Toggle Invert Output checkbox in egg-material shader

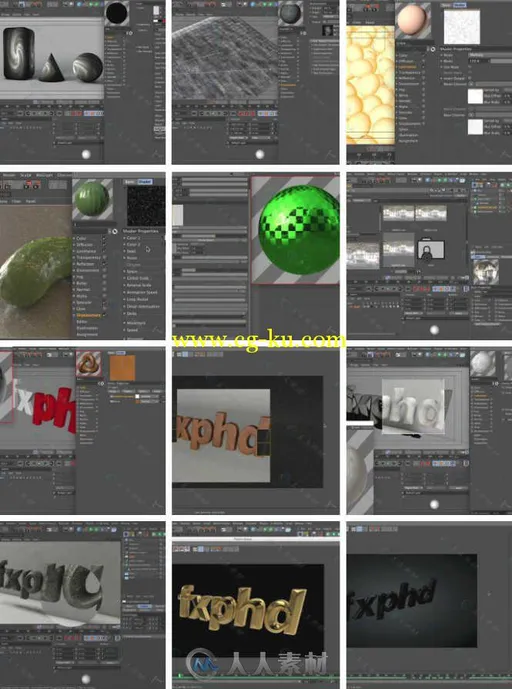click(470, 78)
